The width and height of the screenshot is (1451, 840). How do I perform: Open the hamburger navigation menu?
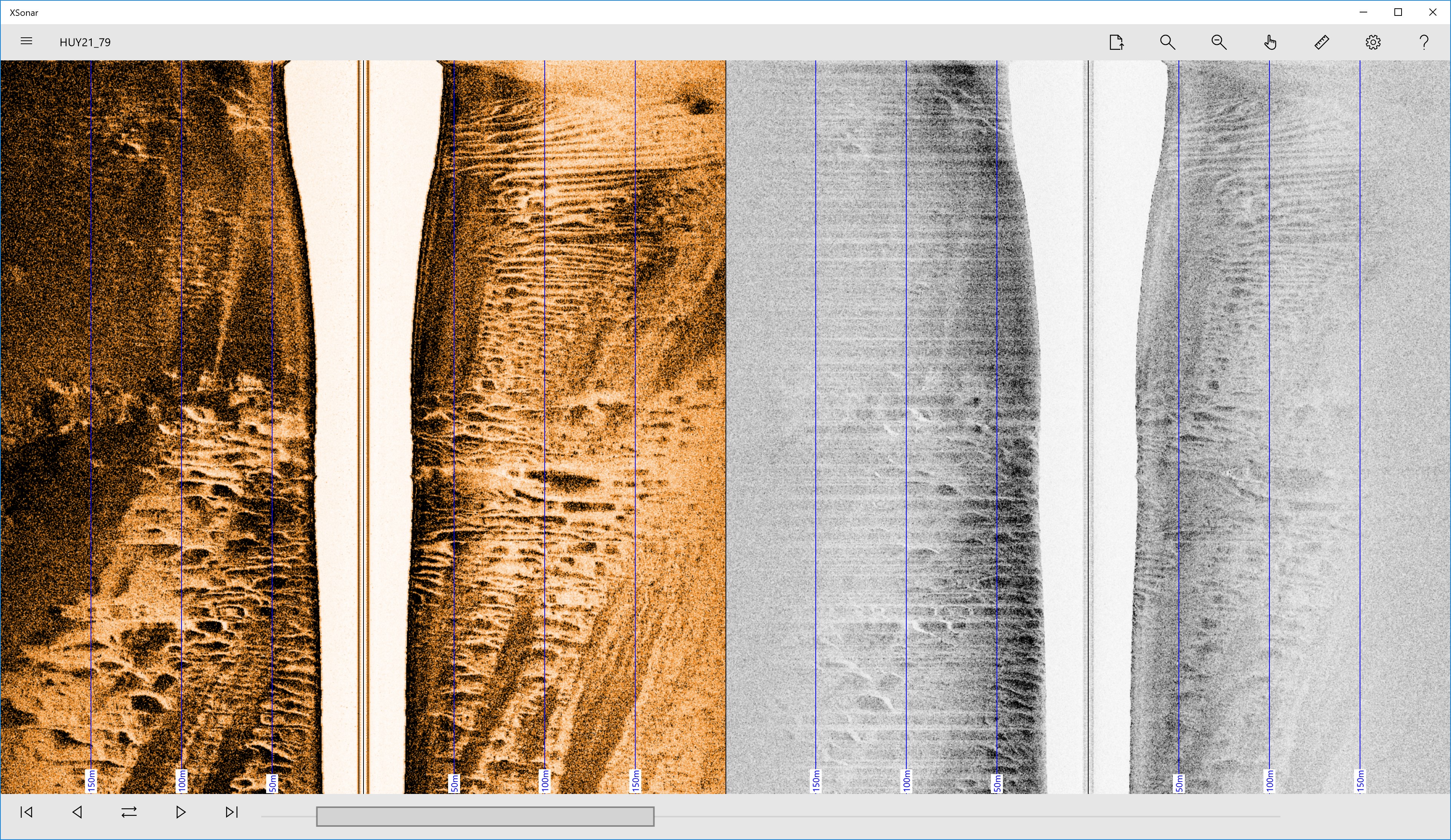(x=26, y=42)
